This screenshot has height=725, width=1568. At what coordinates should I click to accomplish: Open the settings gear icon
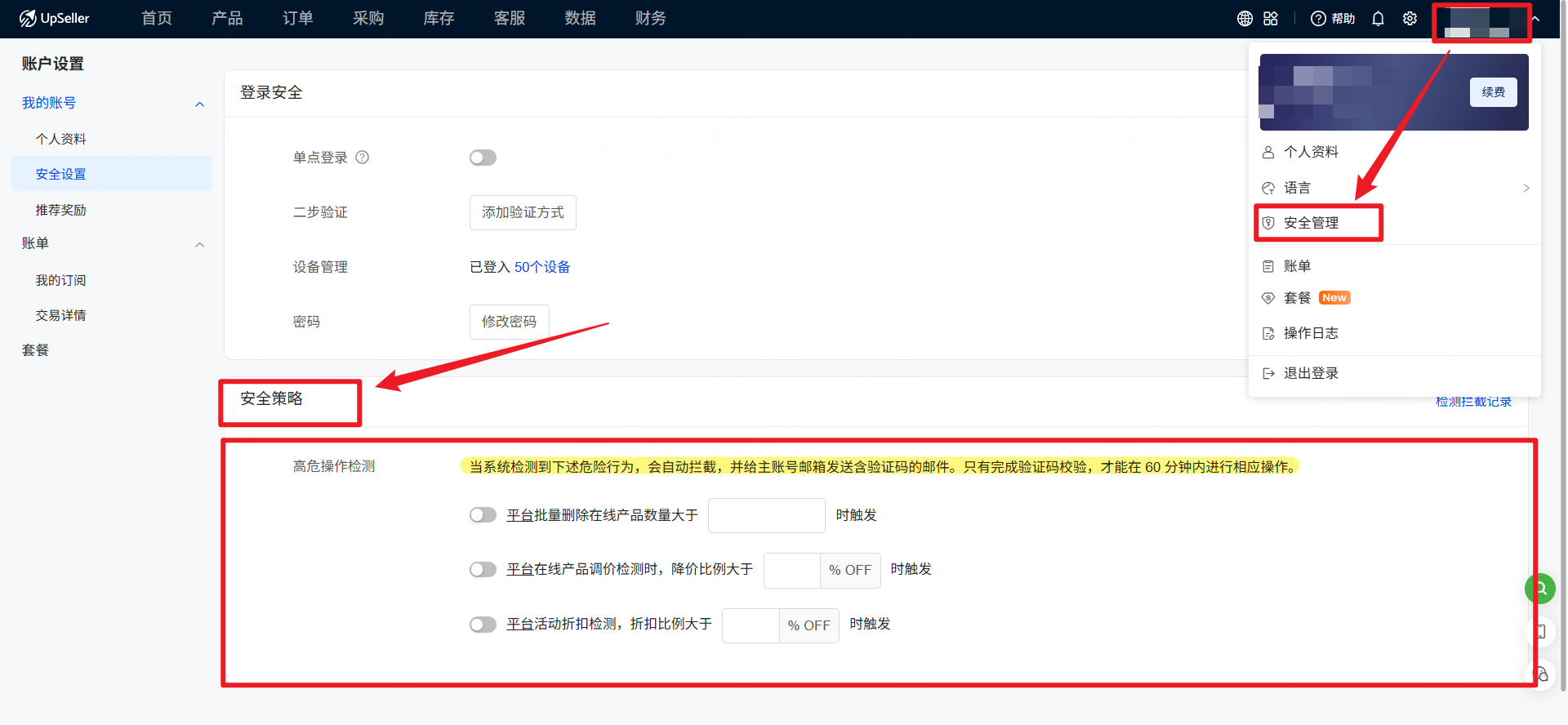pyautogui.click(x=1410, y=19)
